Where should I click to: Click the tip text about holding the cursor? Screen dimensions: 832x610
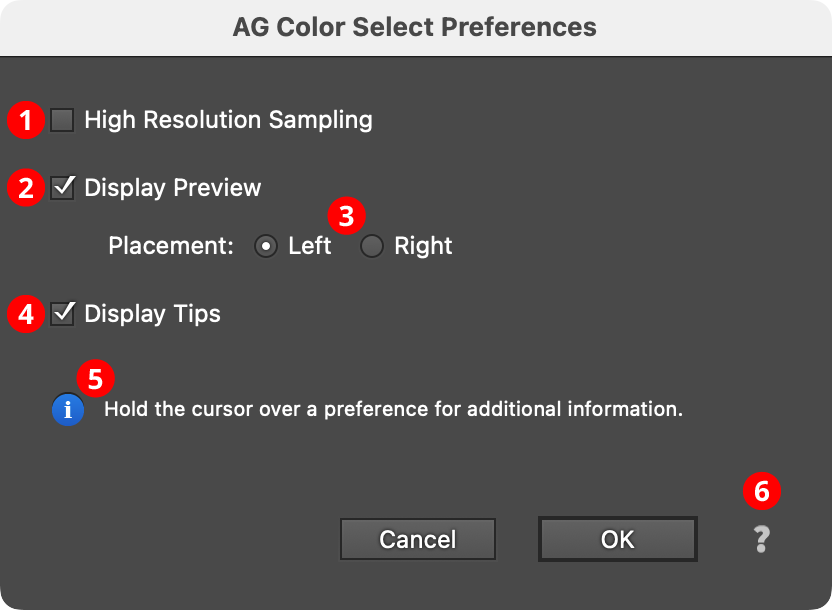(x=390, y=409)
